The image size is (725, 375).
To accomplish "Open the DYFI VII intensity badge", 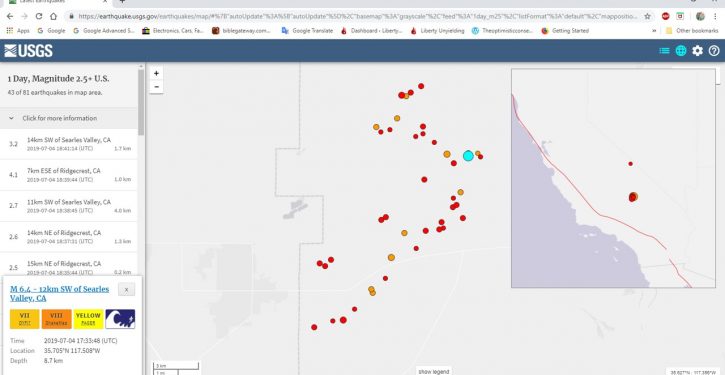I will [x=25, y=319].
